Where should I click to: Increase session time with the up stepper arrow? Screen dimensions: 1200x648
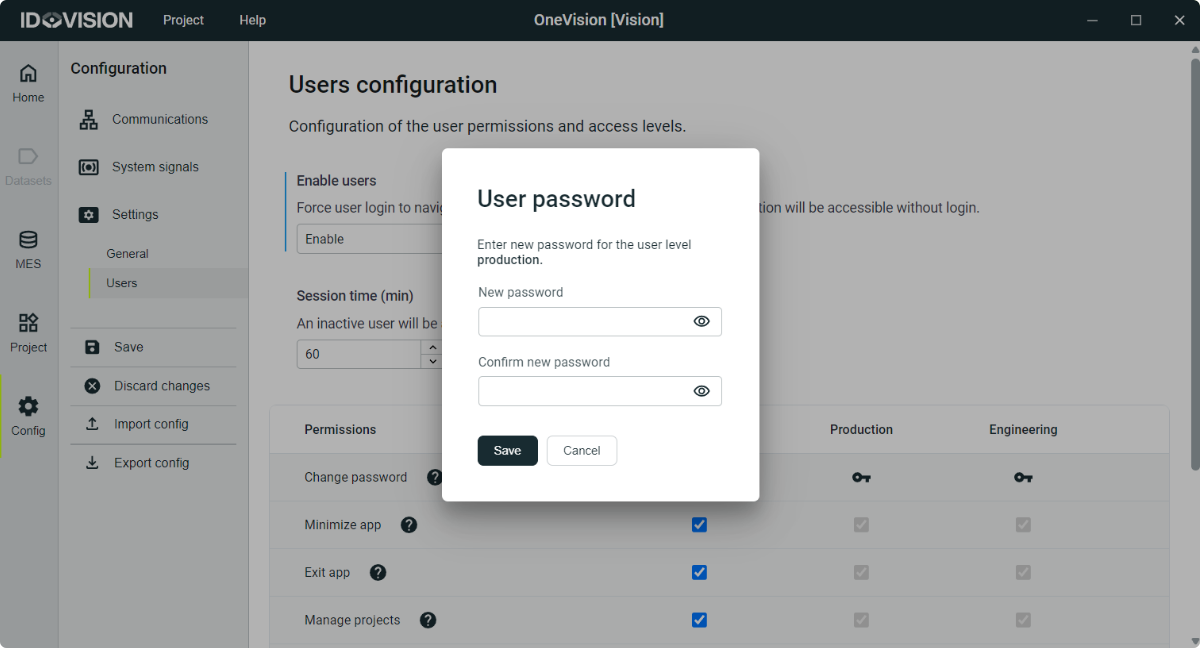[432, 348]
